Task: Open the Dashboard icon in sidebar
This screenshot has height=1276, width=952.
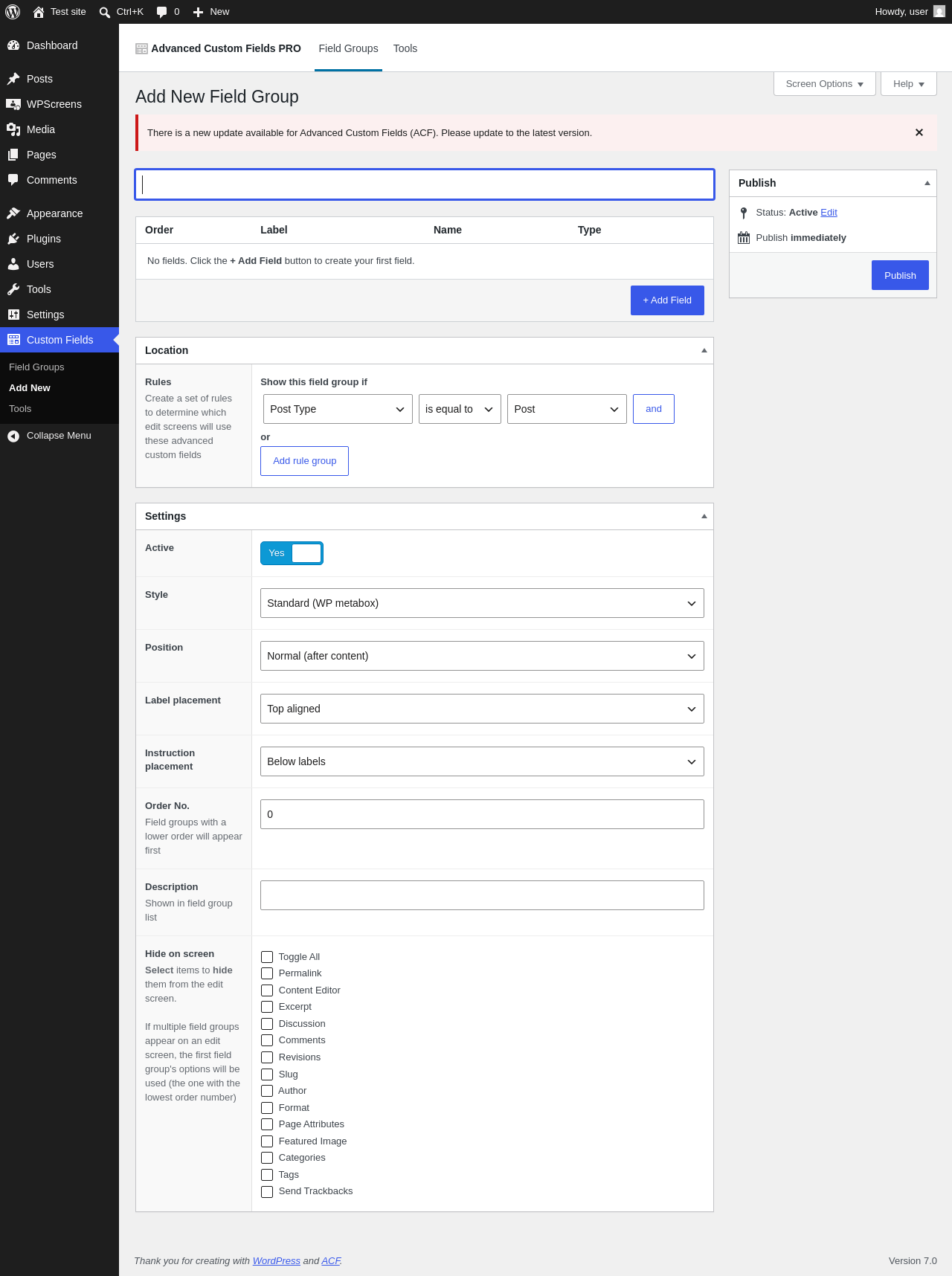Action: coord(13,45)
